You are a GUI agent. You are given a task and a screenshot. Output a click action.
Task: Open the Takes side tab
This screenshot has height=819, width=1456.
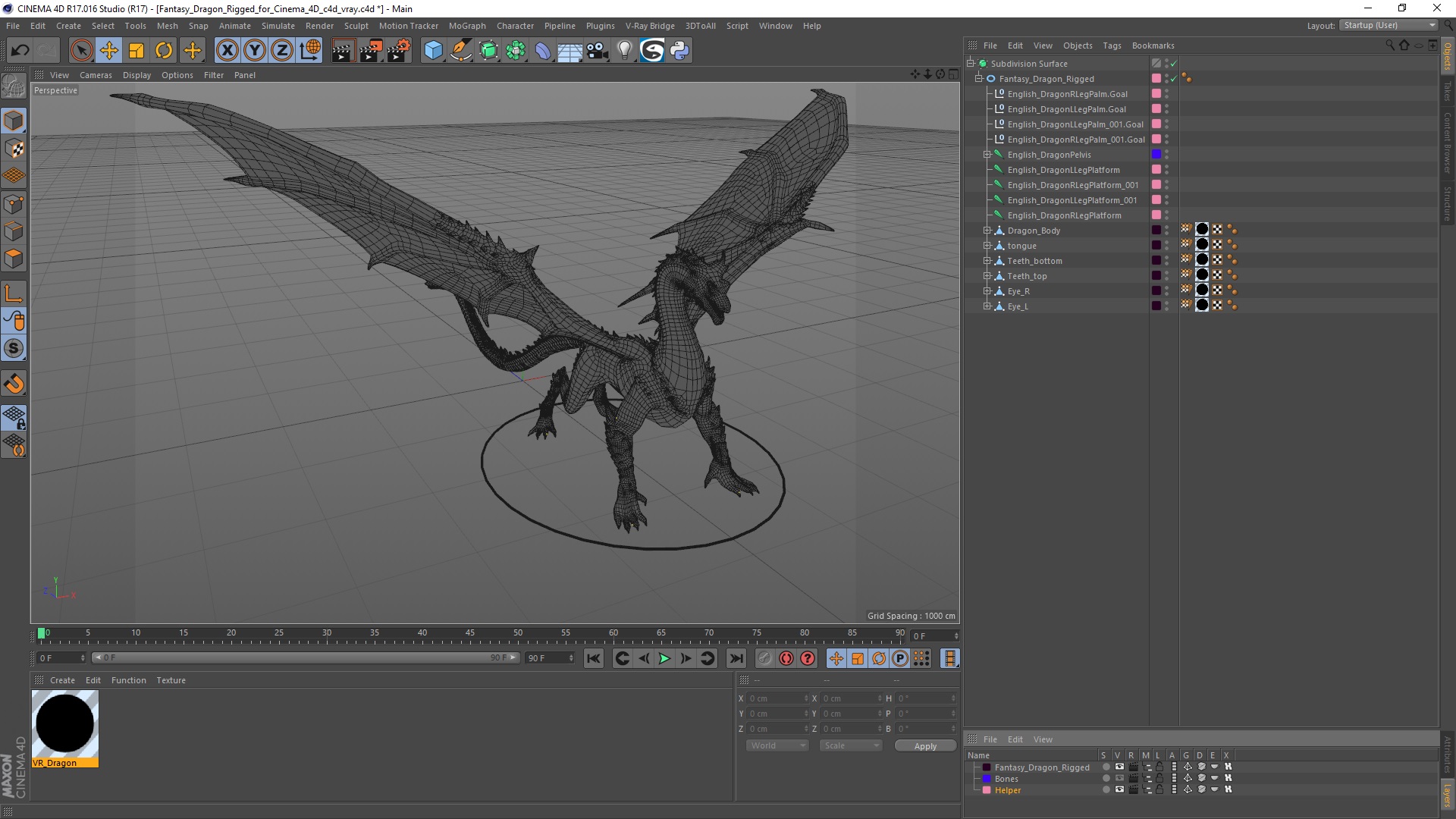pos(1447,91)
